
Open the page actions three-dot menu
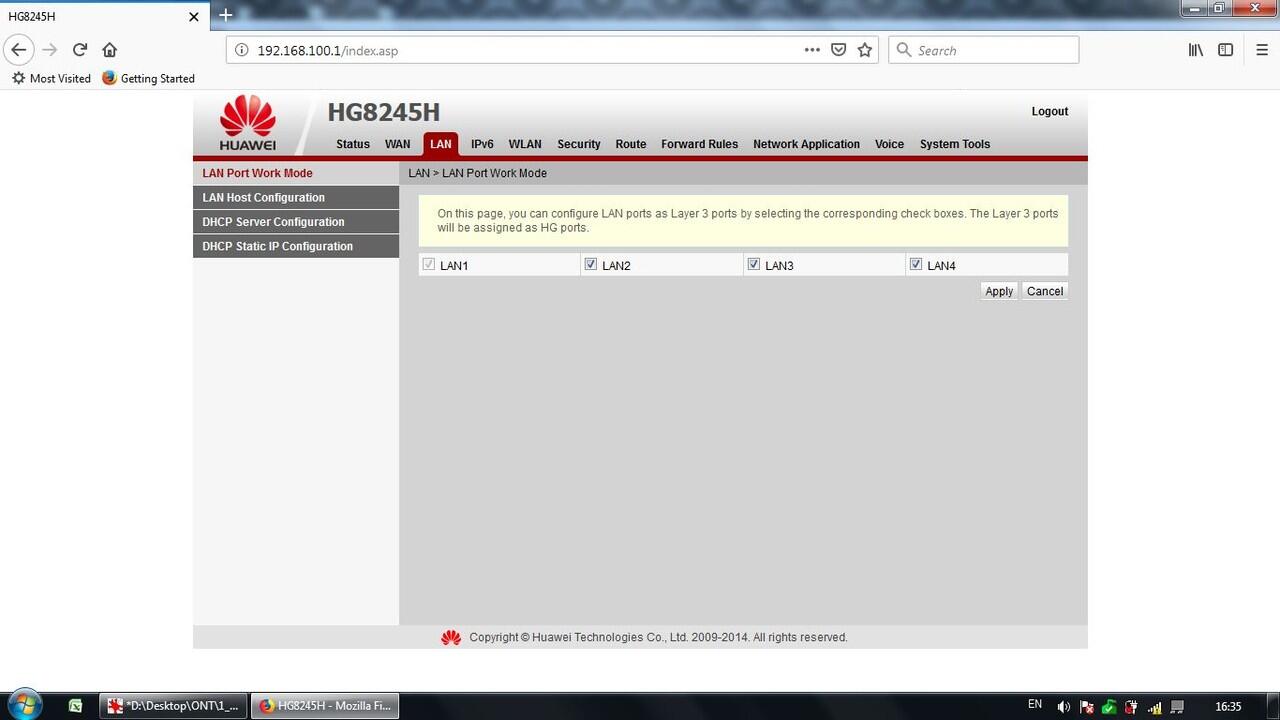[x=812, y=50]
